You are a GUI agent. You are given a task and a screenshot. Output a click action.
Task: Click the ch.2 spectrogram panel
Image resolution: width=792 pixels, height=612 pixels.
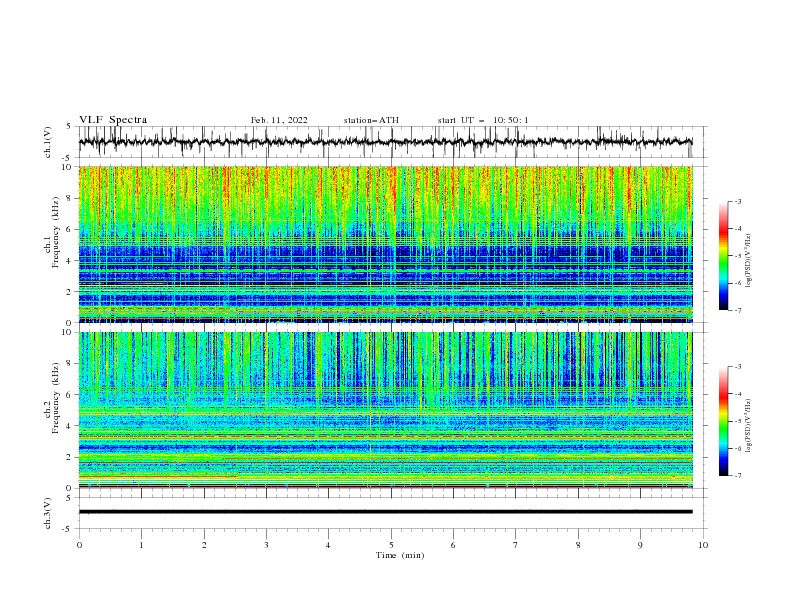385,410
